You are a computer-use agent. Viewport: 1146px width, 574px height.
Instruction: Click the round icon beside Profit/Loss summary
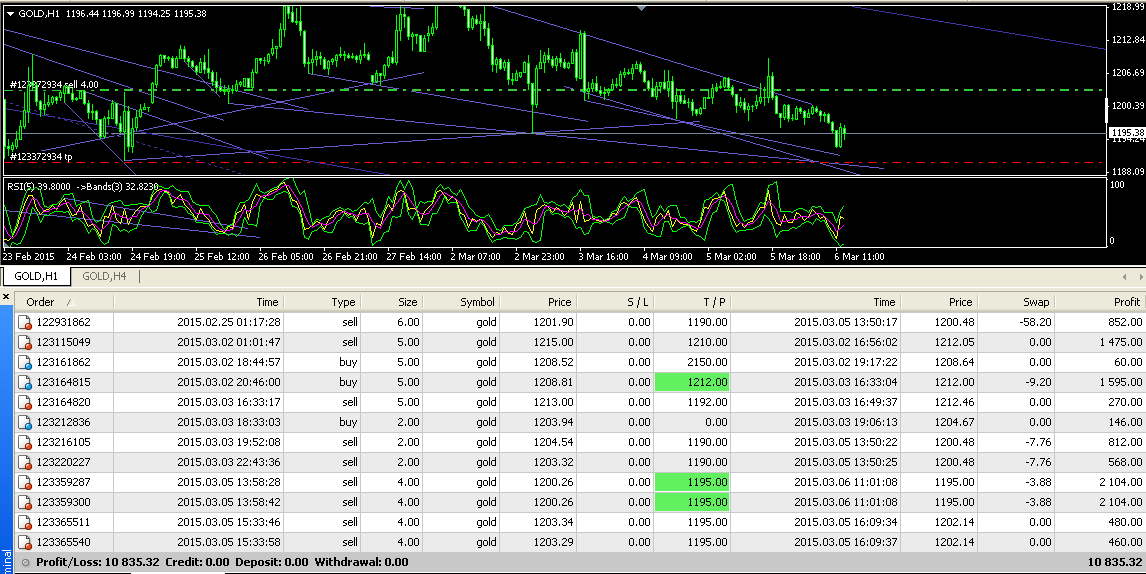pos(26,562)
